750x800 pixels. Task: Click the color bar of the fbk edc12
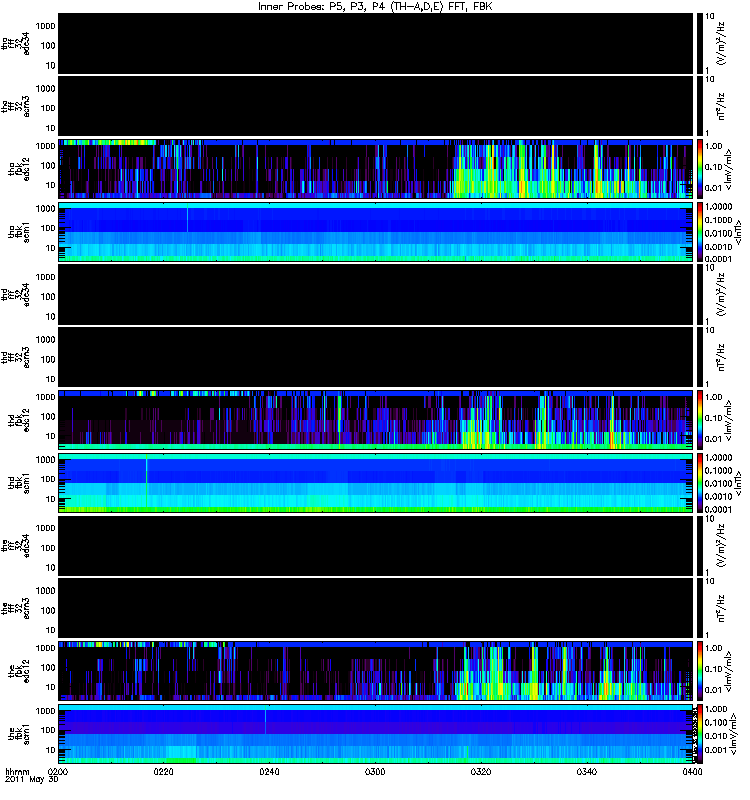pos(699,671)
